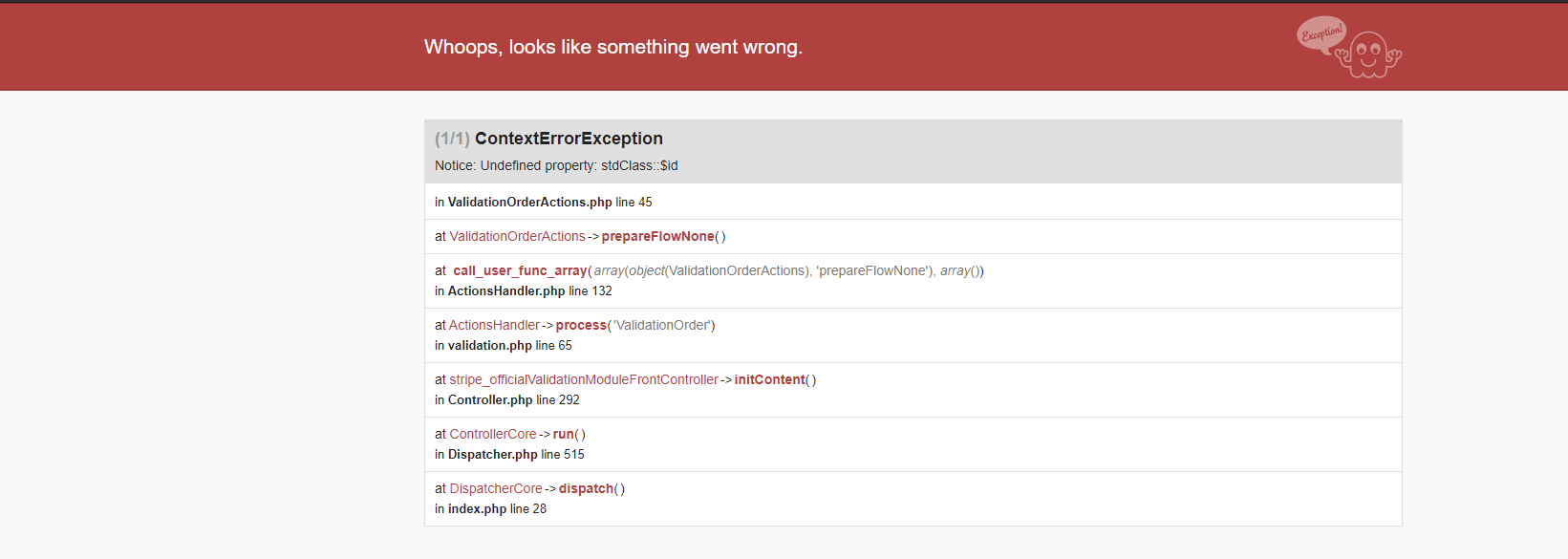Click the call_user_func_array function name
Viewport: 1568px width, 559px height.
pyautogui.click(x=520, y=270)
